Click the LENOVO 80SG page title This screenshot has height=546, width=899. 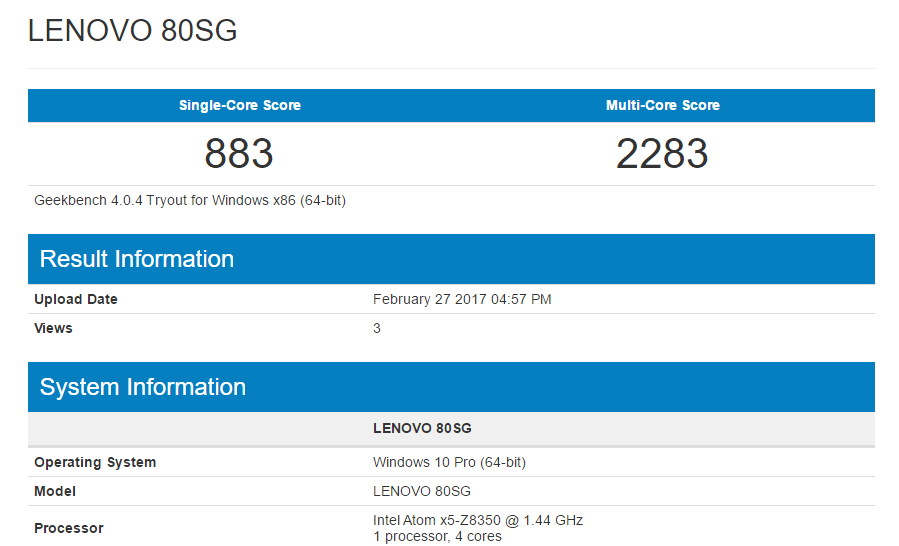click(x=133, y=31)
